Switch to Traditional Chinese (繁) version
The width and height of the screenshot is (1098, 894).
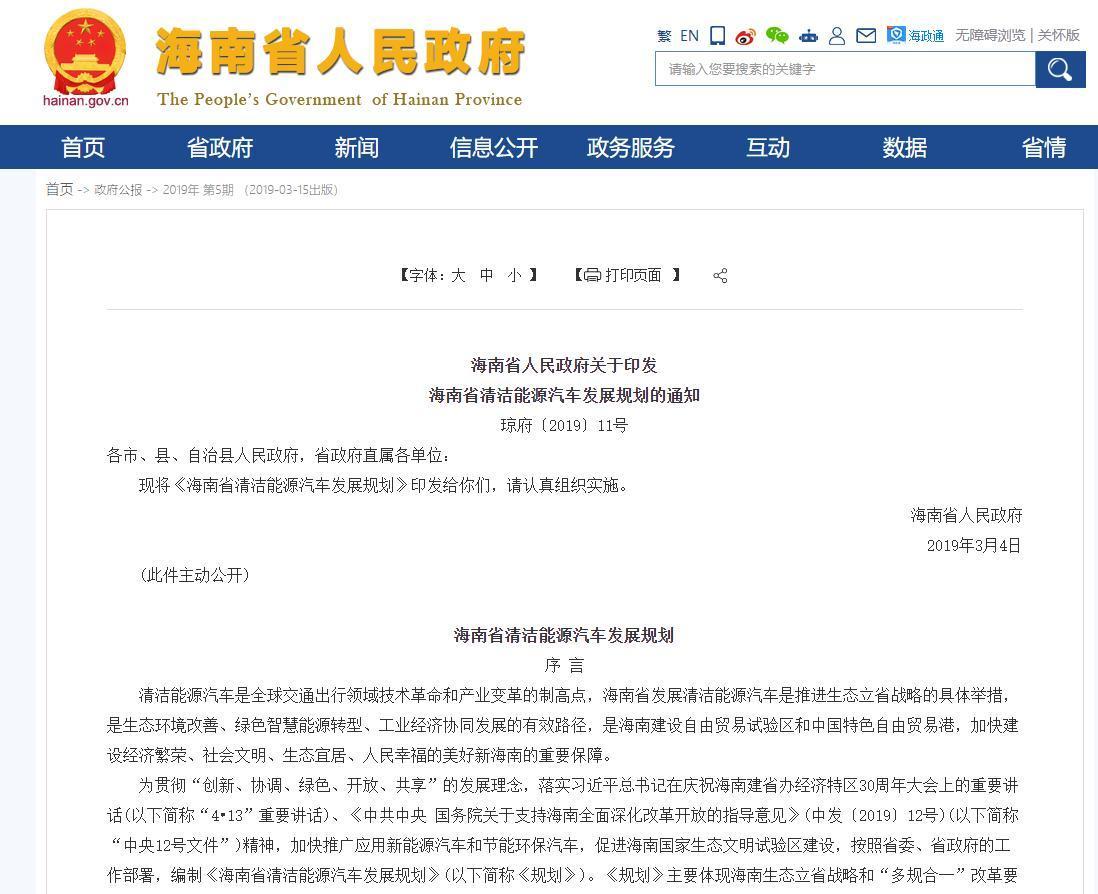(x=665, y=36)
